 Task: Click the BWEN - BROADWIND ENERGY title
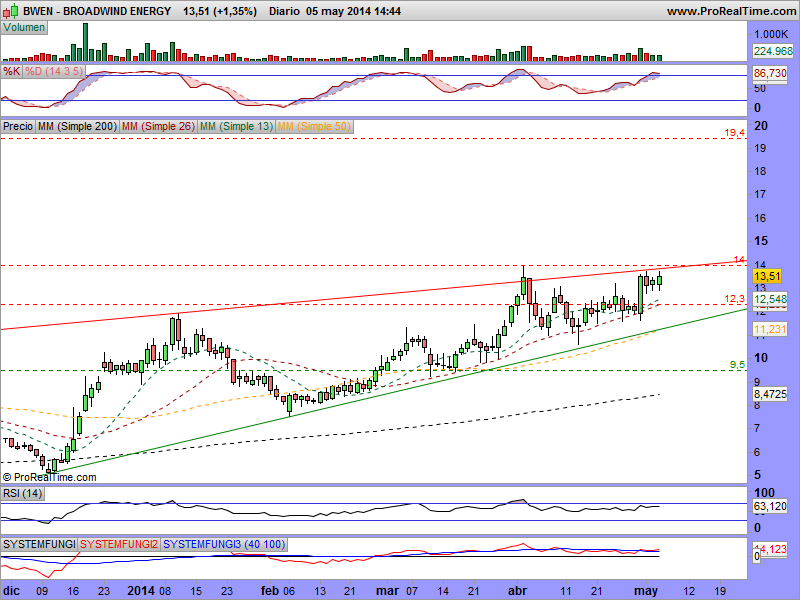click(x=97, y=11)
